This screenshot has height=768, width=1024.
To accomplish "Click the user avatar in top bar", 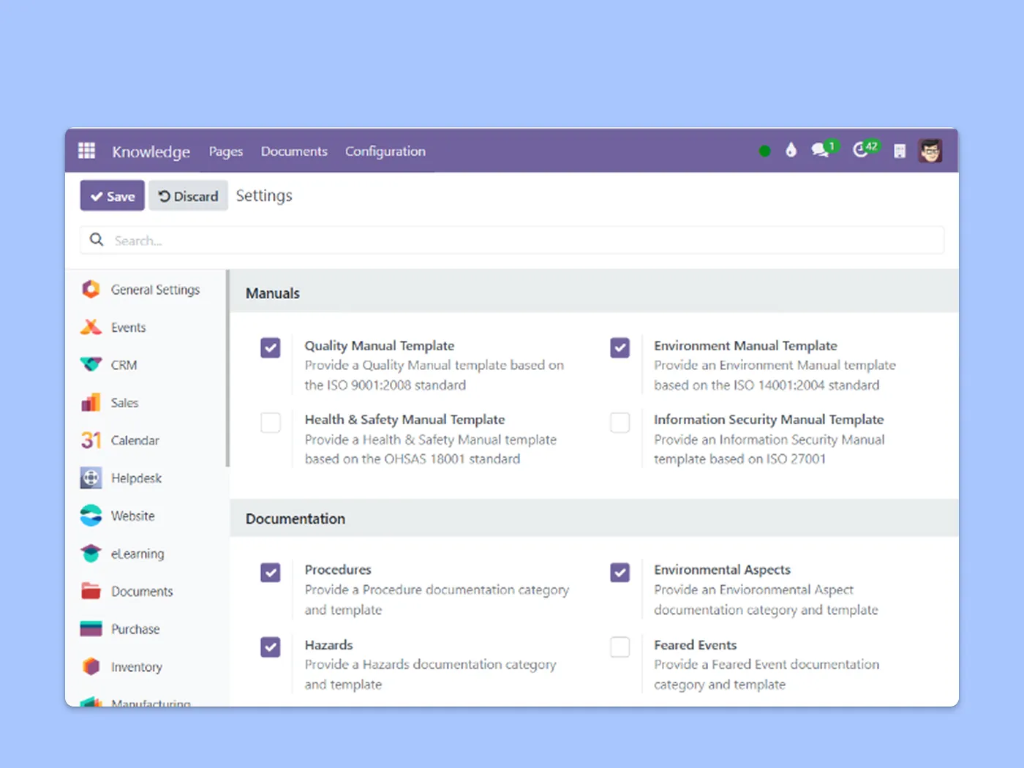I will click(x=930, y=151).
